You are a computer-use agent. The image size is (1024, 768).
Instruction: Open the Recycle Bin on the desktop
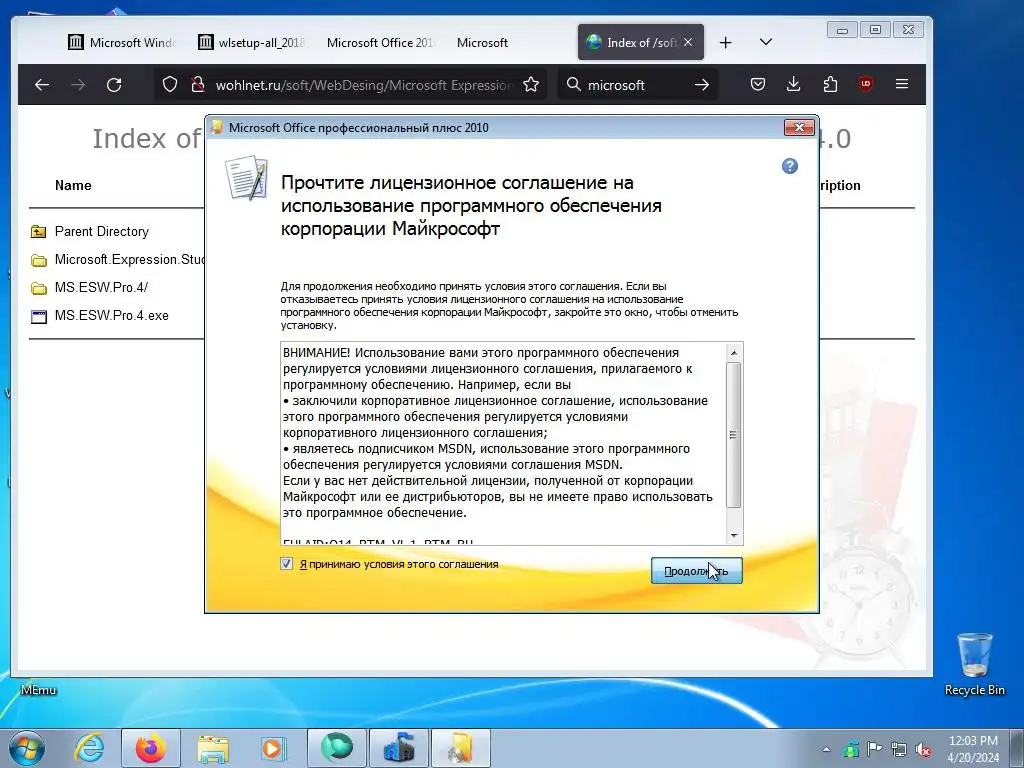click(x=974, y=663)
